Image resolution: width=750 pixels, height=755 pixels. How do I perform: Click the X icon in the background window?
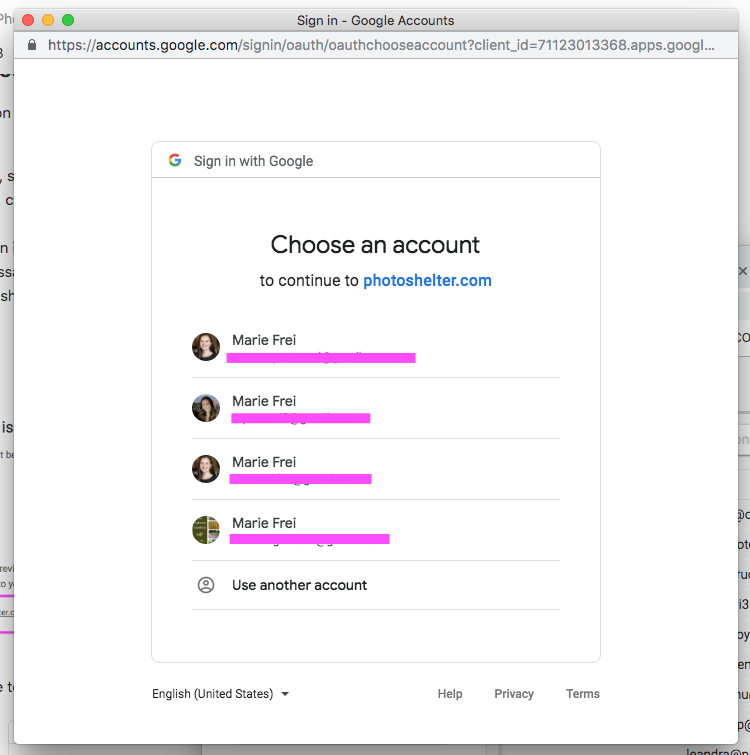click(x=743, y=271)
